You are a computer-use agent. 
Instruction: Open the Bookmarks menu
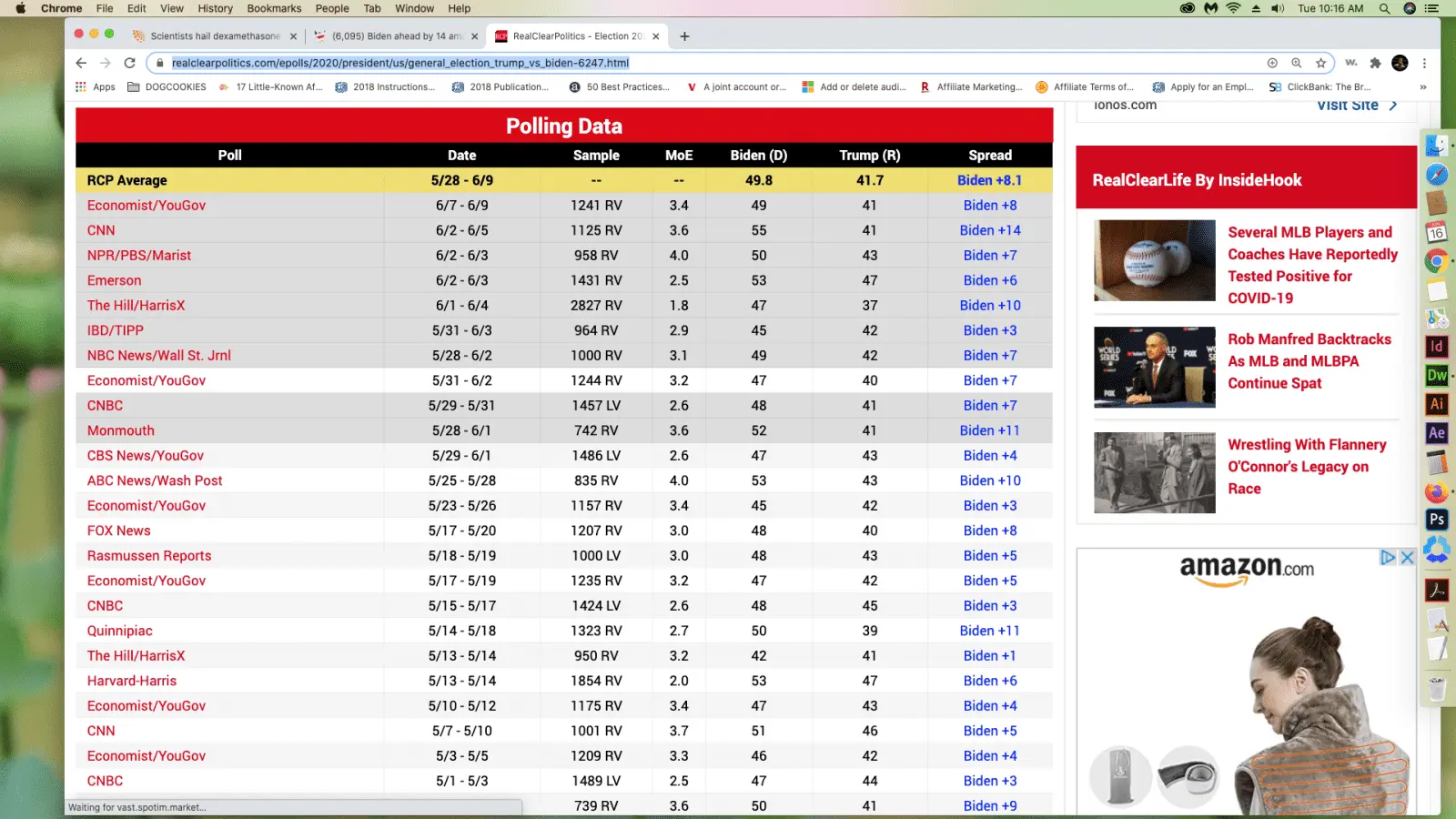pyautogui.click(x=273, y=8)
